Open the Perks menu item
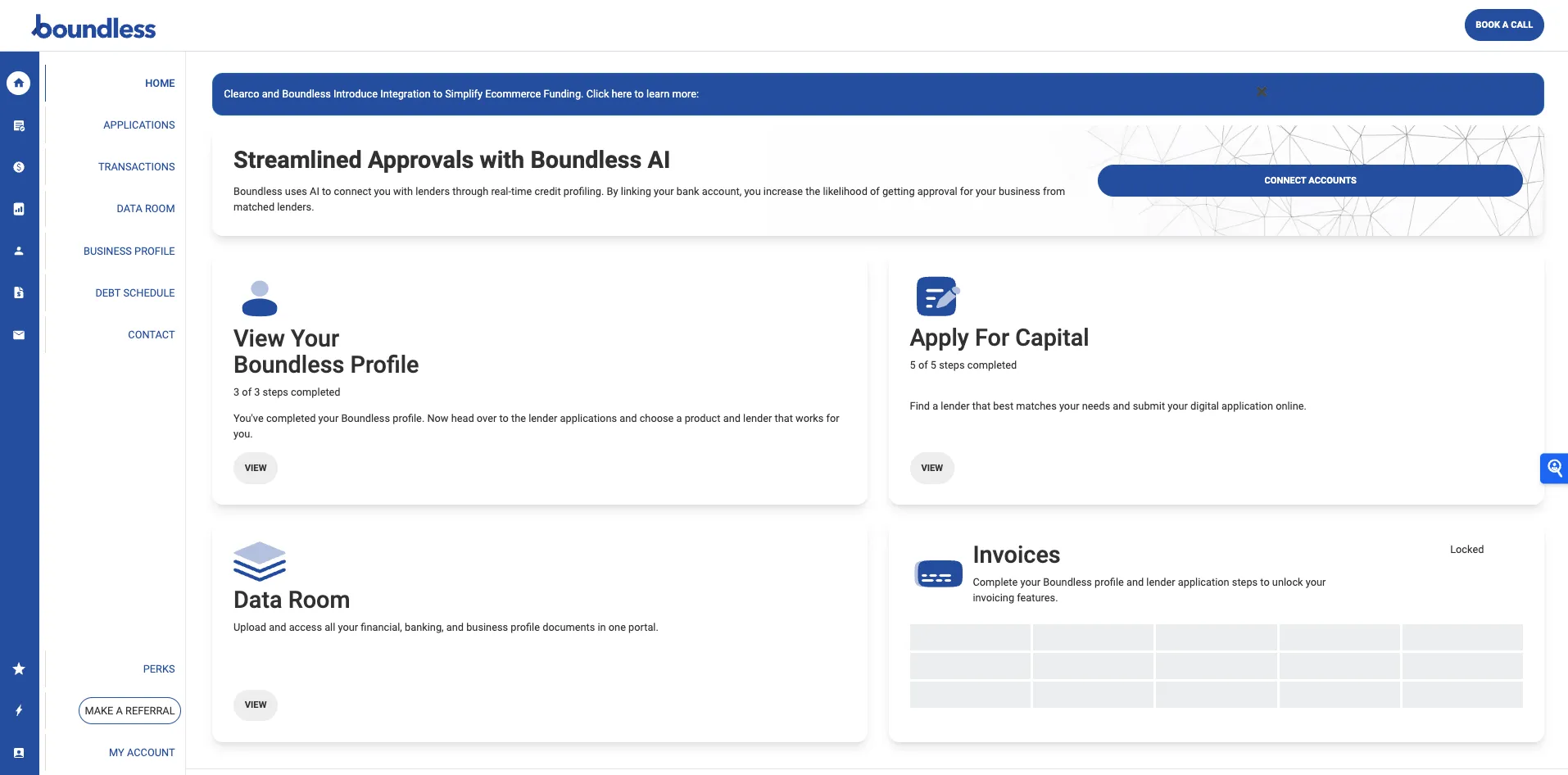The width and height of the screenshot is (1568, 775). (159, 669)
